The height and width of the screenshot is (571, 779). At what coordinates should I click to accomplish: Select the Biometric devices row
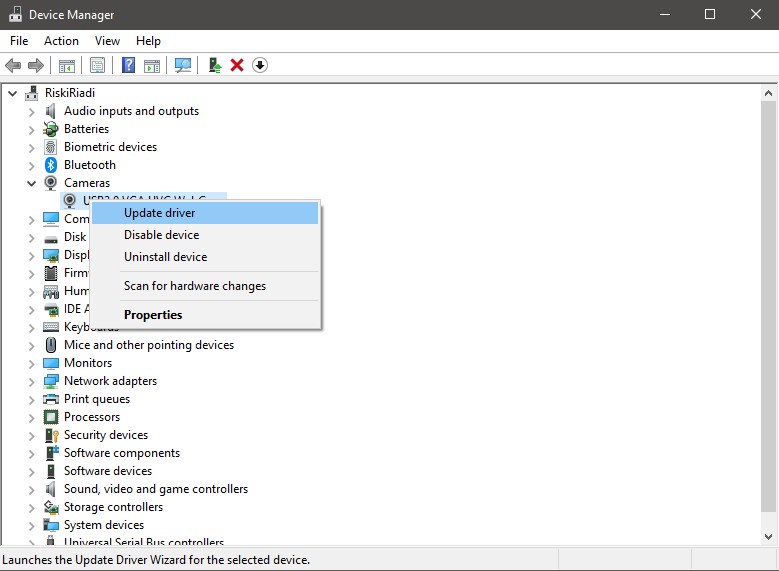point(110,147)
